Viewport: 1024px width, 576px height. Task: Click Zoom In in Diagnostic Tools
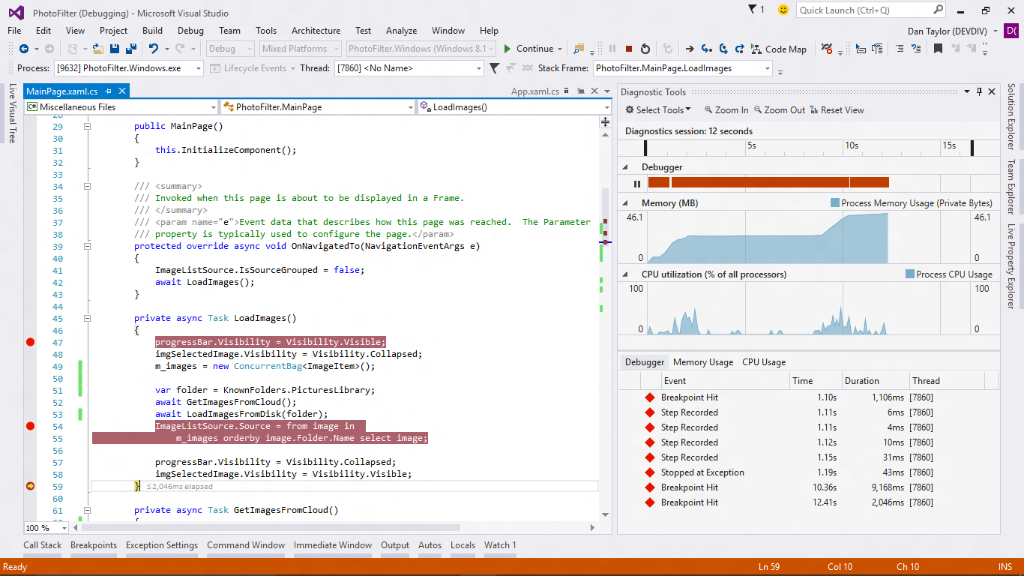click(x=726, y=110)
